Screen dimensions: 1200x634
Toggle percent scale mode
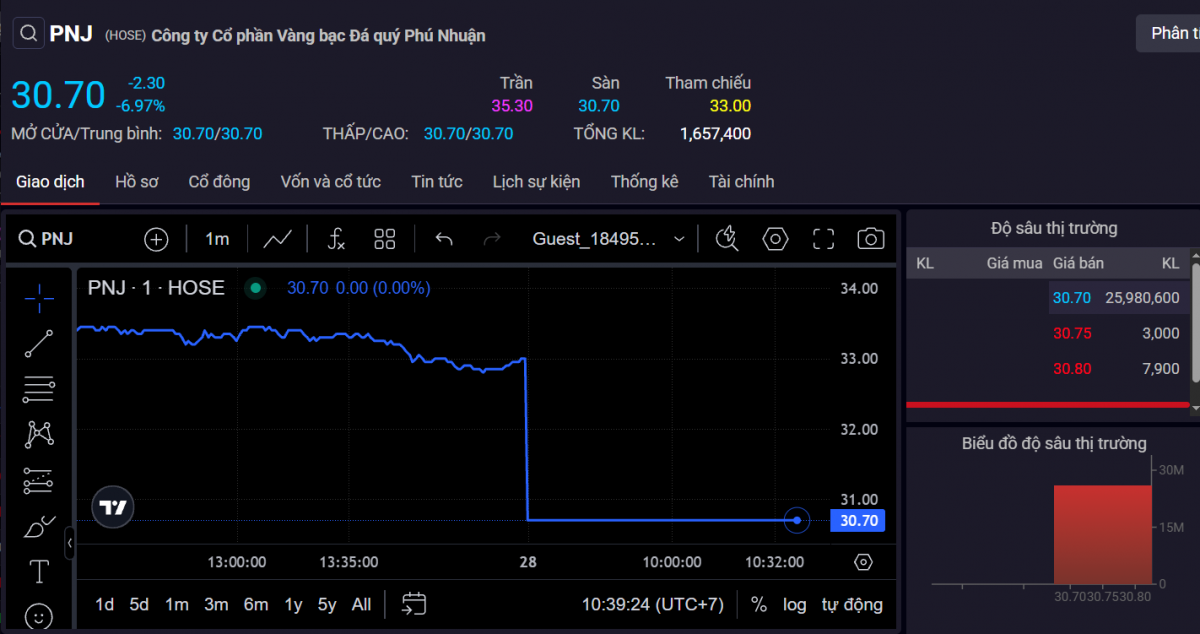(759, 604)
